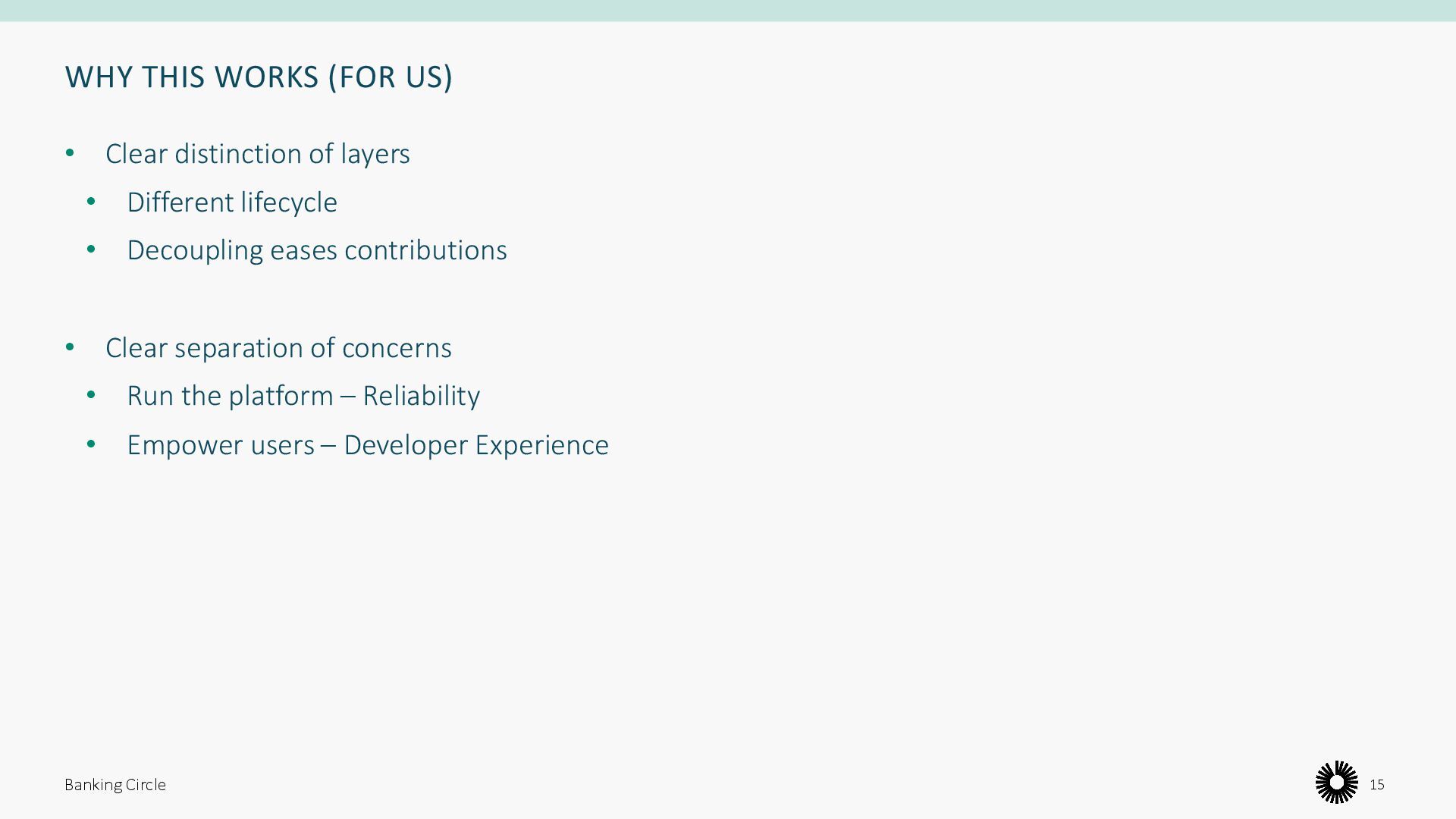Select 'Decoupling eases contributions' text
The height and width of the screenshot is (819, 1456).
[x=317, y=250]
